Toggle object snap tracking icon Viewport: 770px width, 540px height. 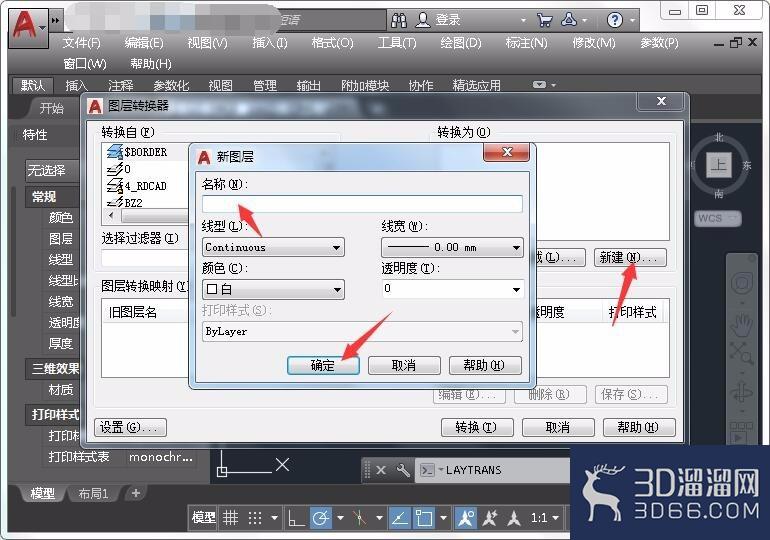click(x=400, y=518)
